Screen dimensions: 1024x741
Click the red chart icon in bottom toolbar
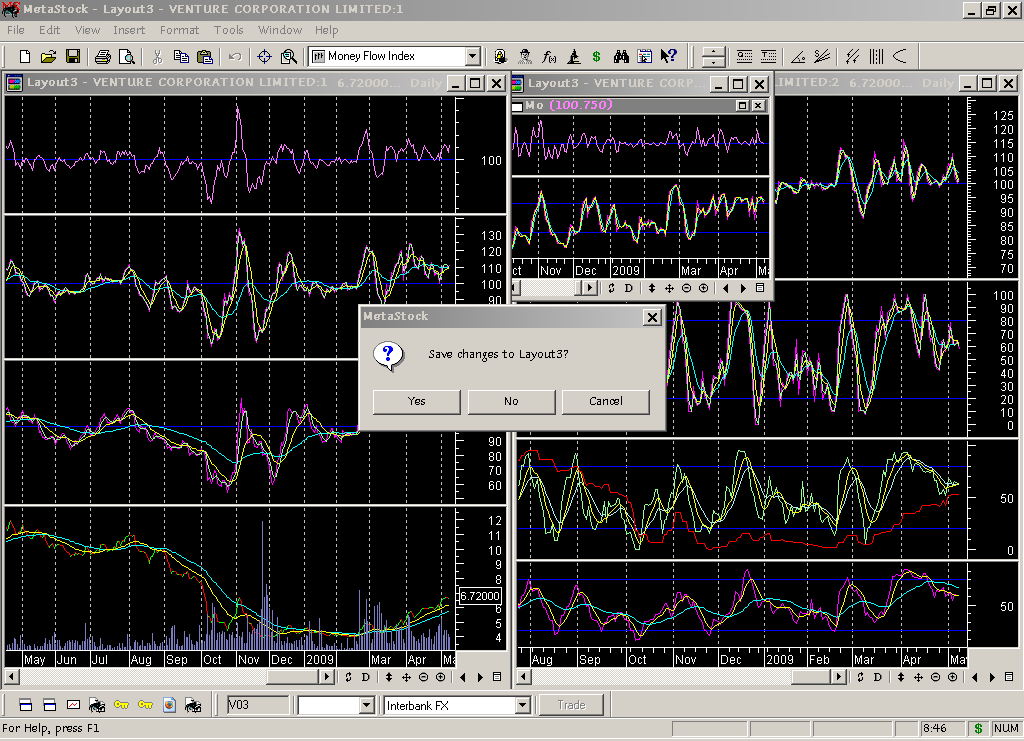(x=73, y=705)
